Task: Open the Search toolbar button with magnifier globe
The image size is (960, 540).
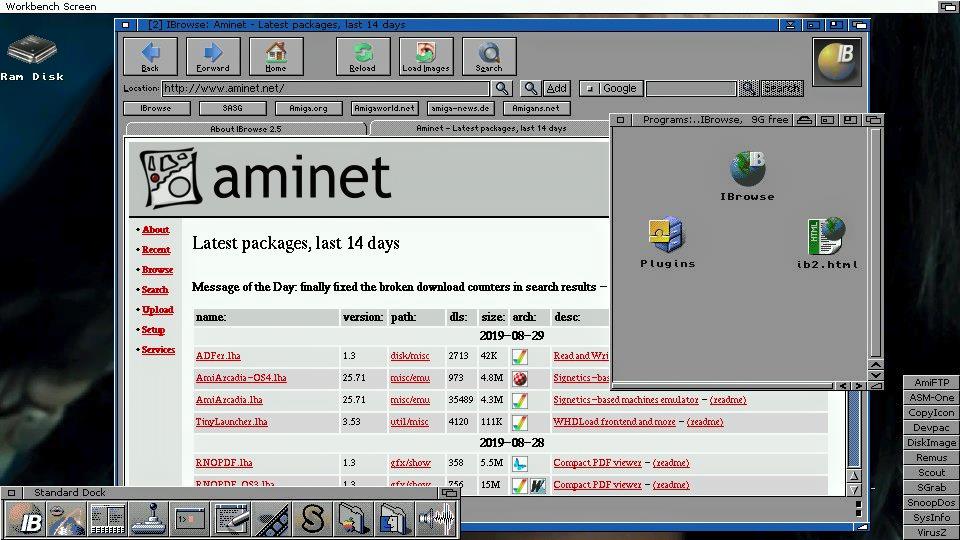Action: click(489, 56)
